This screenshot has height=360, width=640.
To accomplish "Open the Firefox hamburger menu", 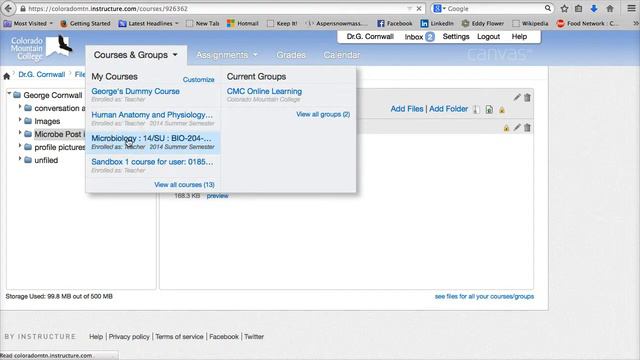I will tap(631, 9).
